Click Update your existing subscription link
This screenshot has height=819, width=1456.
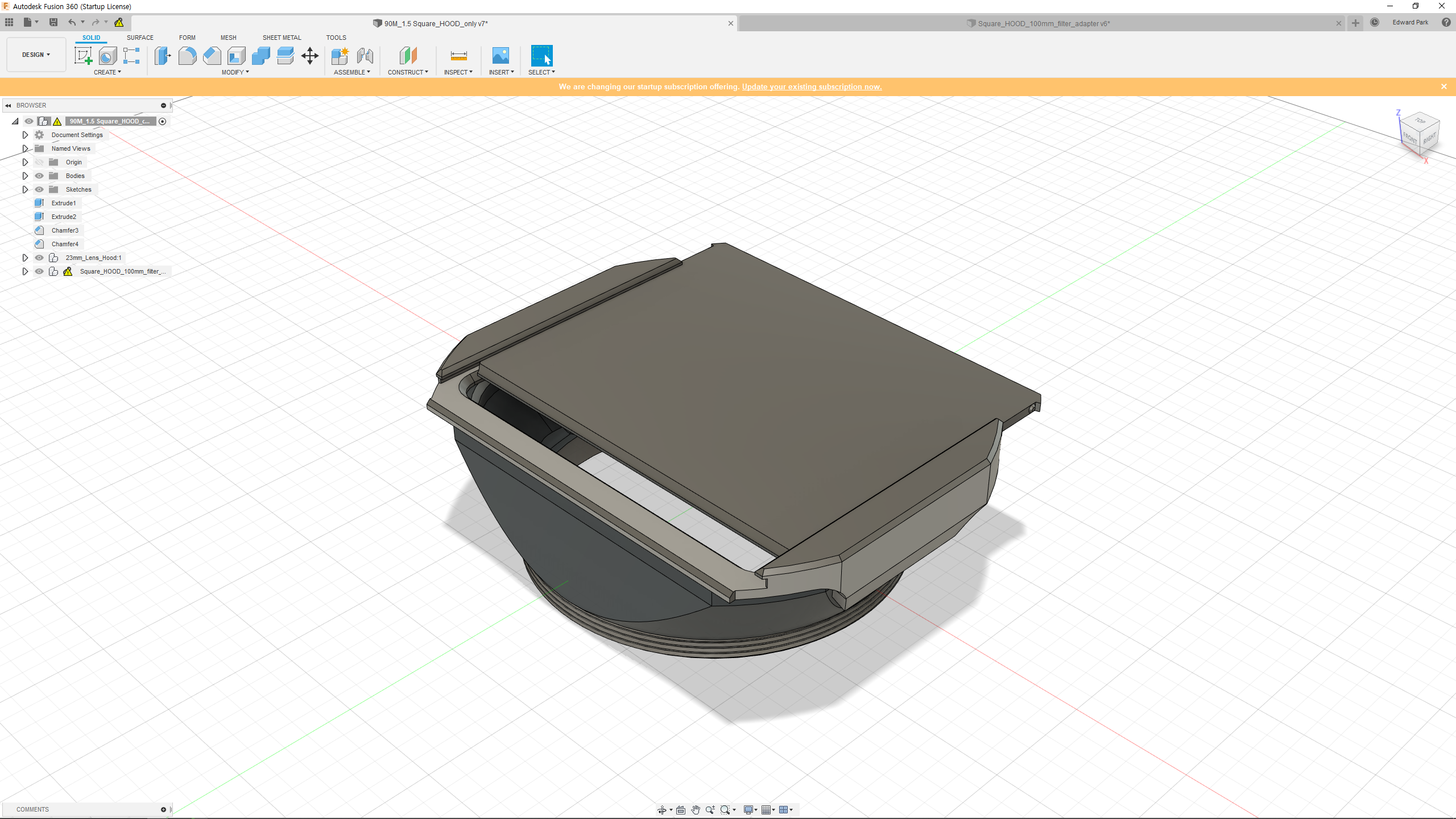pyautogui.click(x=812, y=86)
